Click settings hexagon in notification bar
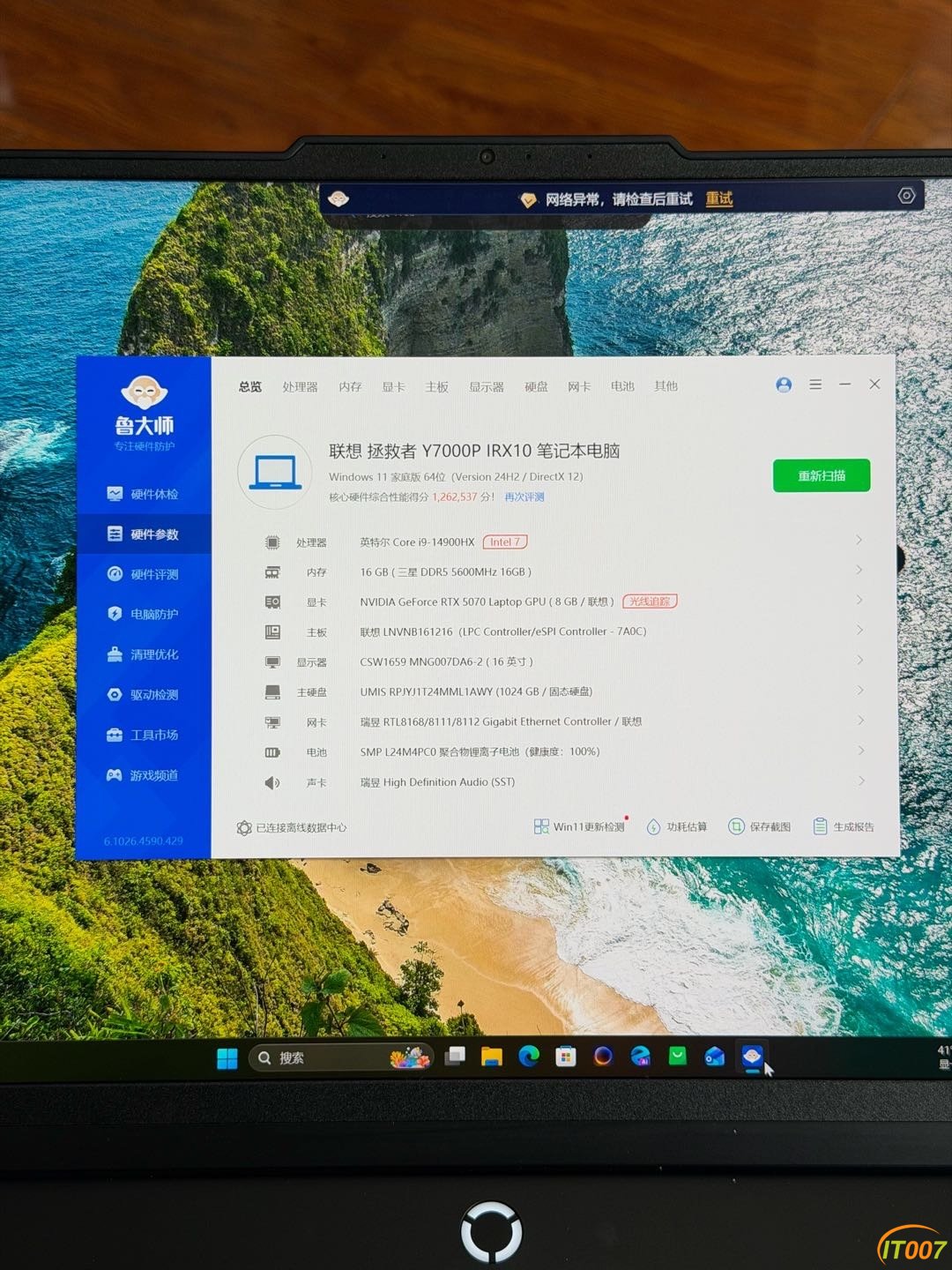 [x=906, y=196]
